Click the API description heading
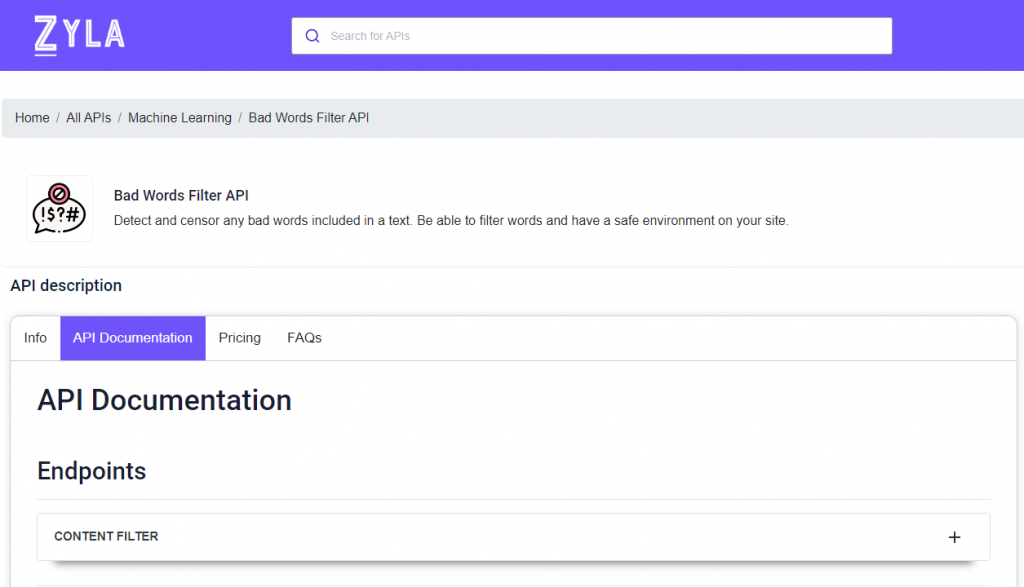Screen dimensions: 1024x587 click(x=66, y=286)
